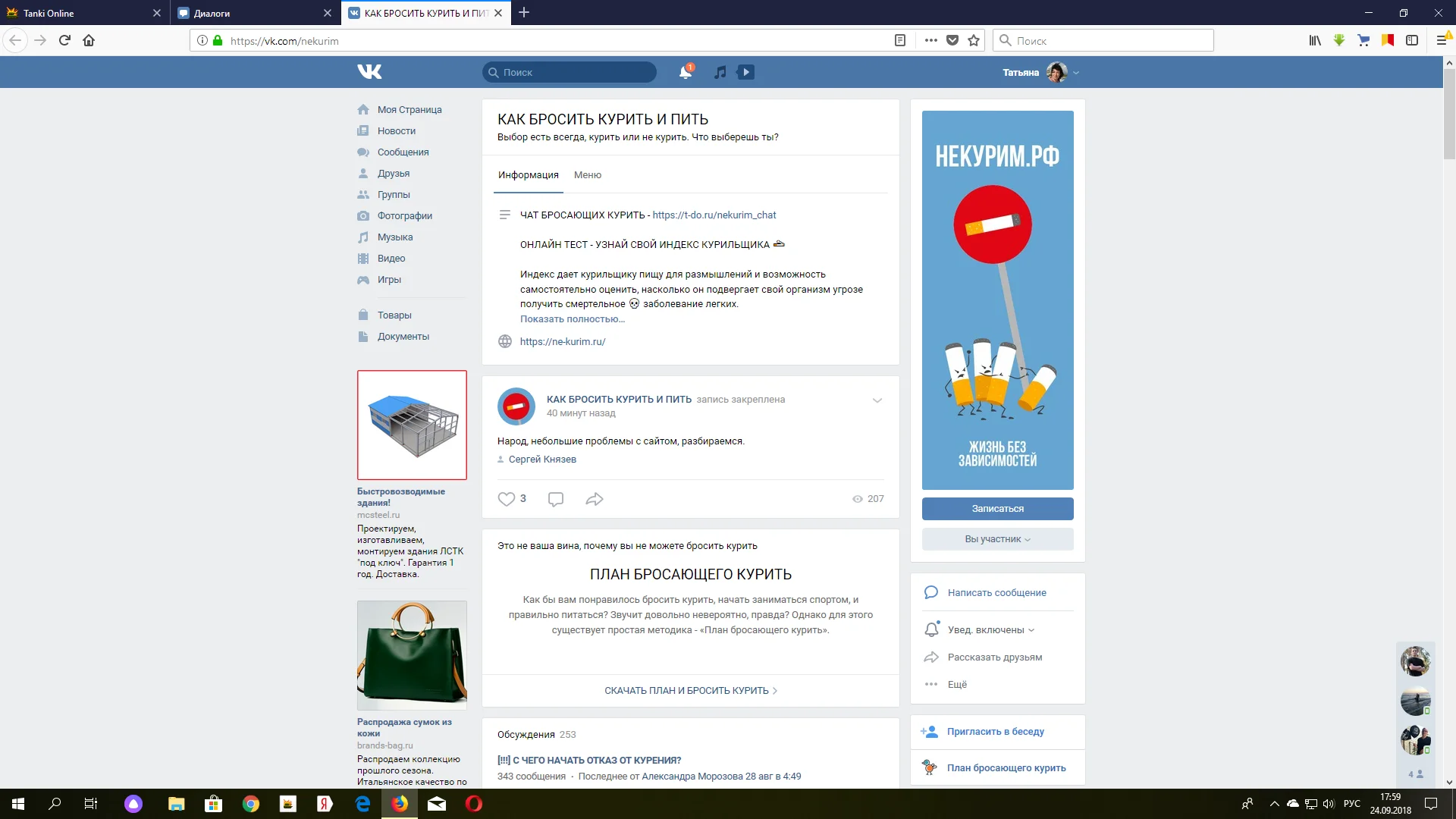This screenshot has height=819, width=1456.
Task: Open the 'Вы участник' membership dropdown
Action: pos(997,539)
